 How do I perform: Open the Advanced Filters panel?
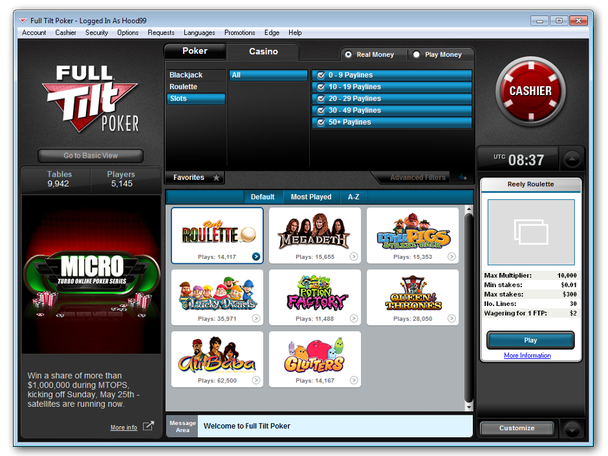(417, 178)
